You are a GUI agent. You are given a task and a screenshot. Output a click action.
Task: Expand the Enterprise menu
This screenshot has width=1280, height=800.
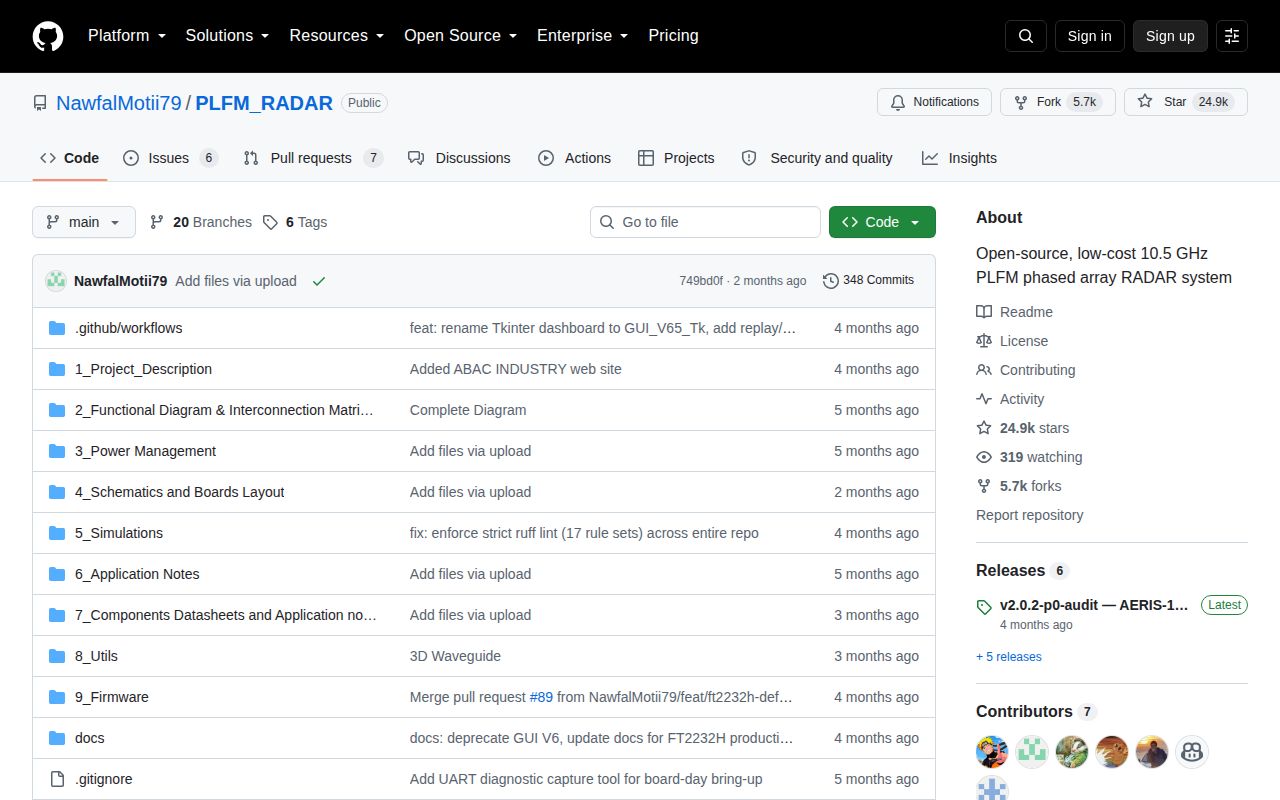pyautogui.click(x=582, y=36)
